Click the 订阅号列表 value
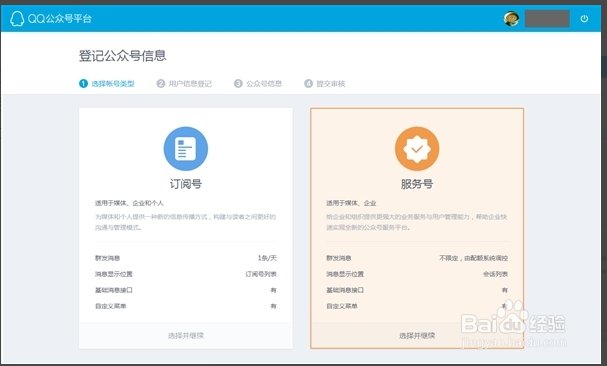 pos(261,274)
